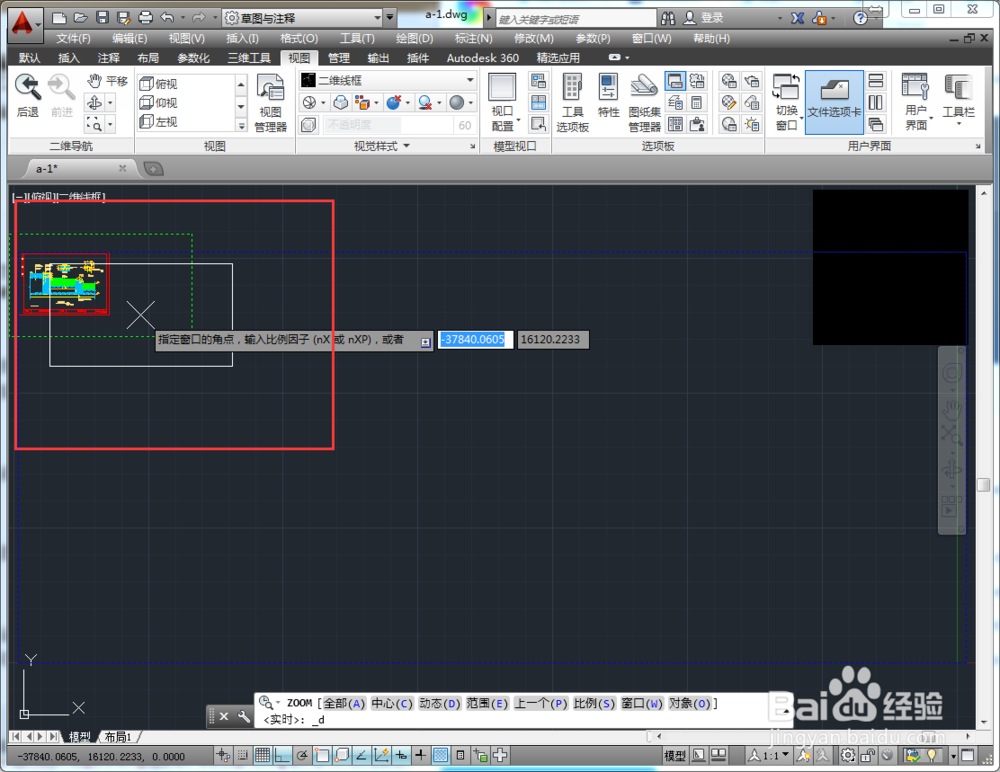Screen dimensions: 1000x772
Task: Open the 绘图(D) draw menu
Action: pos(415,38)
